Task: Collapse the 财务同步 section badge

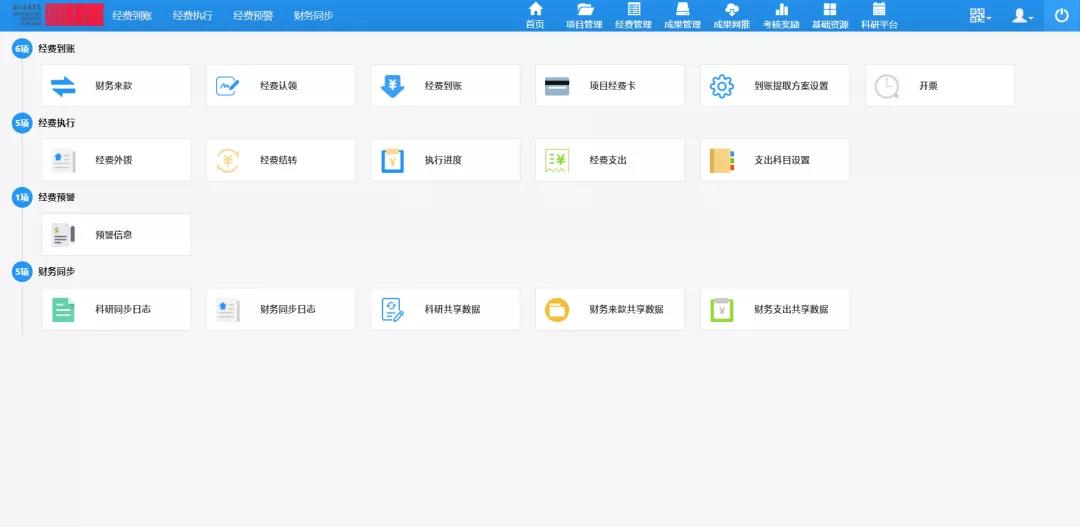Action: tap(22, 271)
